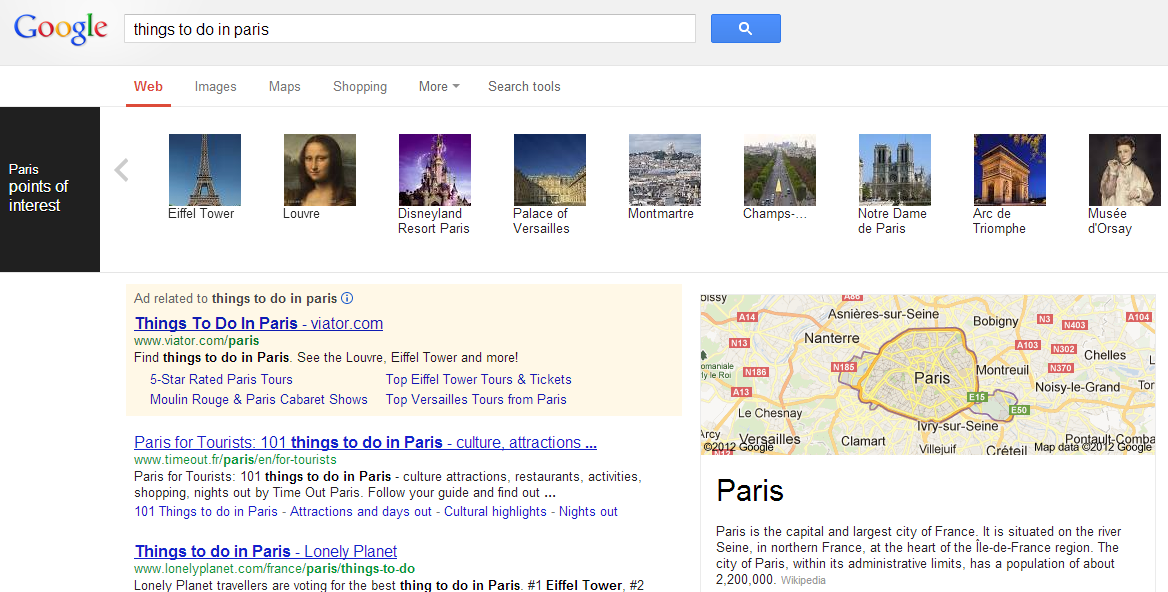The image size is (1168, 592).
Task: Click the Arc de Triomphe caption
Action: point(1000,221)
